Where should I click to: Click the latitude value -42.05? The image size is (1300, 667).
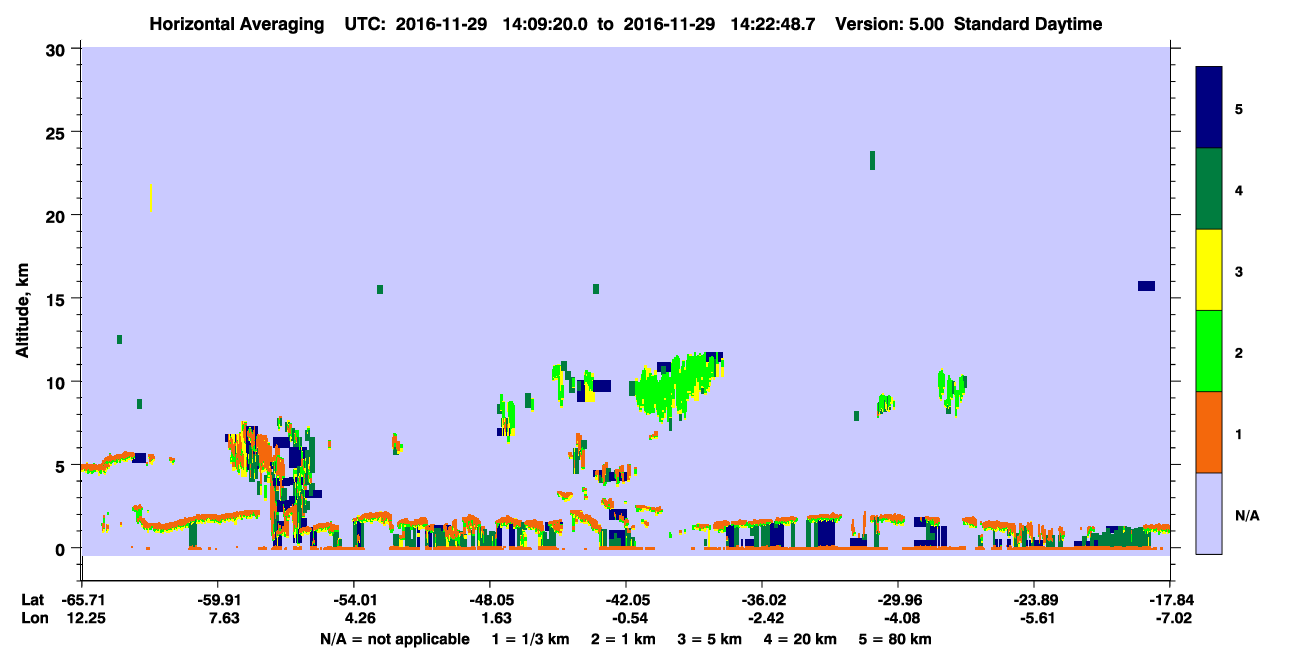[x=626, y=600]
